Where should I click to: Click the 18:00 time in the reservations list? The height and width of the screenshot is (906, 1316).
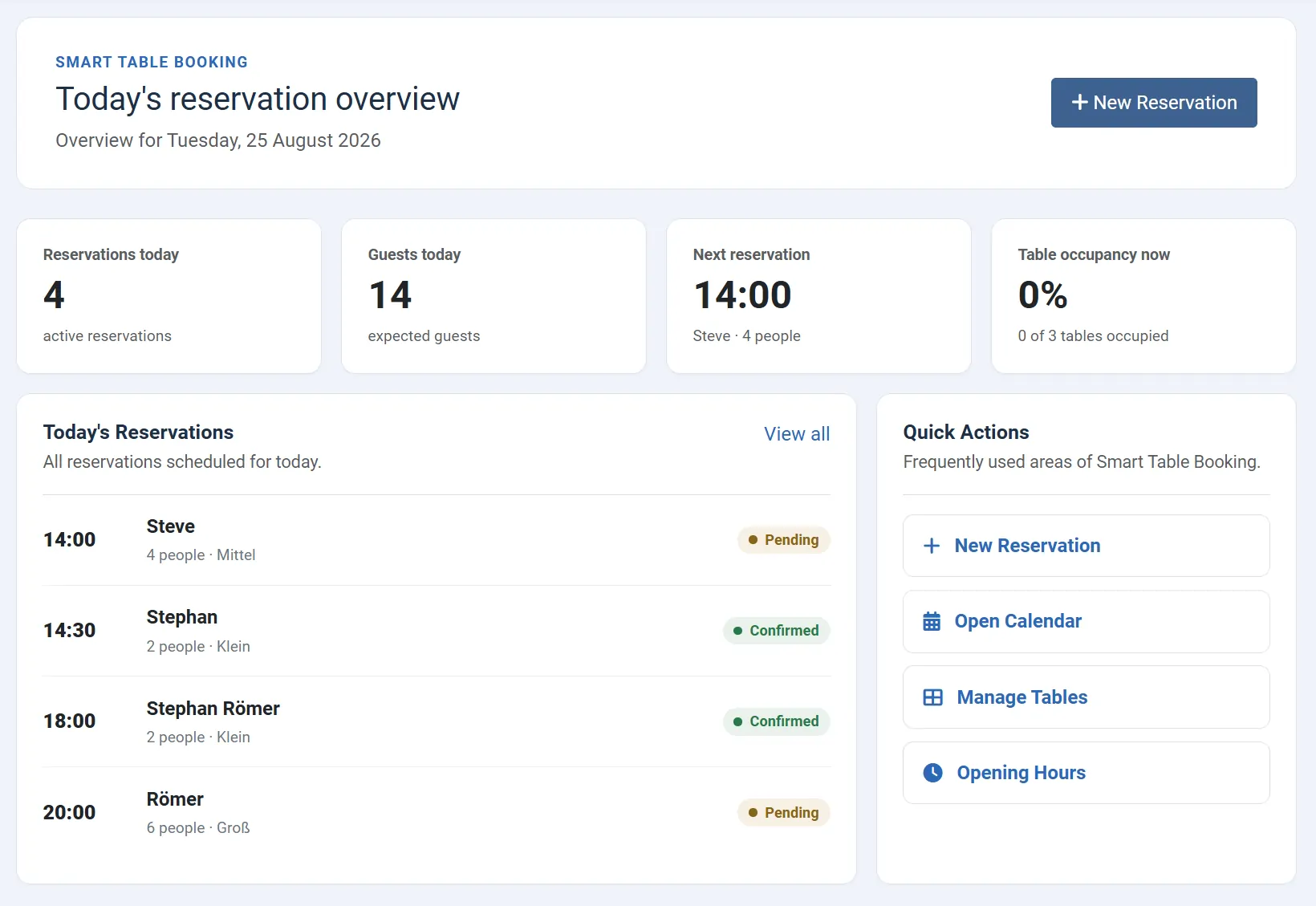[x=70, y=721]
